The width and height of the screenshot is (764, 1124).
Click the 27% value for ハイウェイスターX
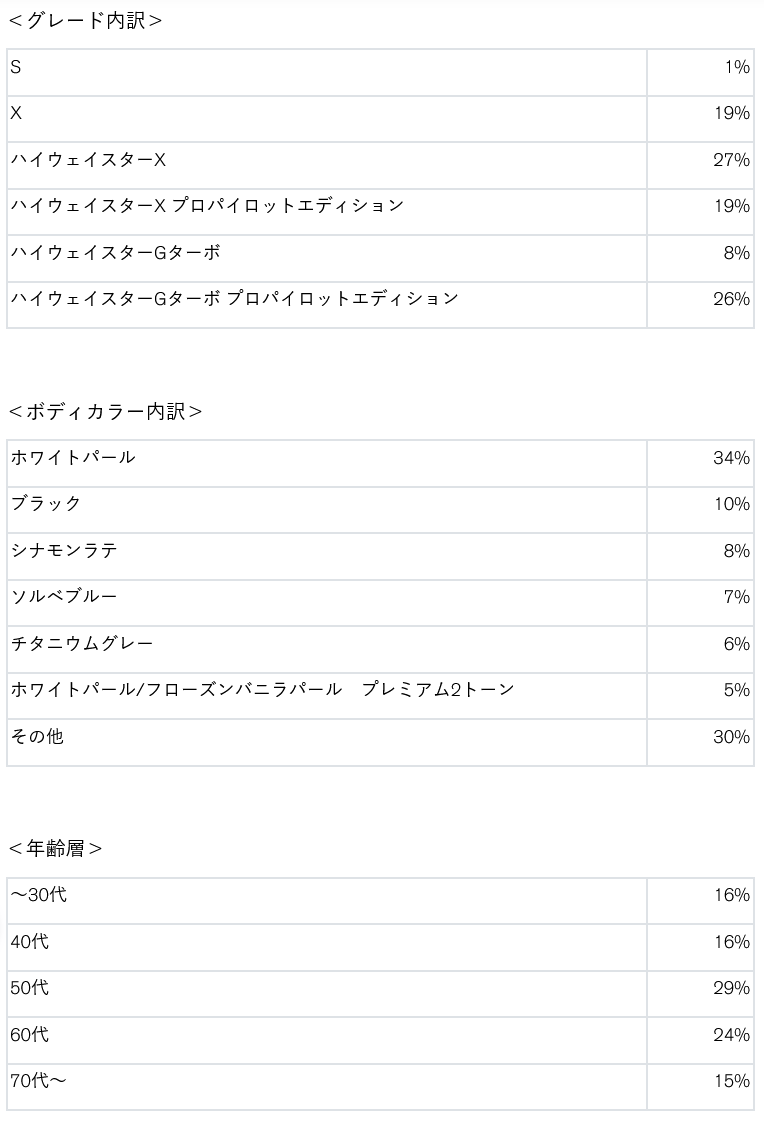(x=731, y=160)
